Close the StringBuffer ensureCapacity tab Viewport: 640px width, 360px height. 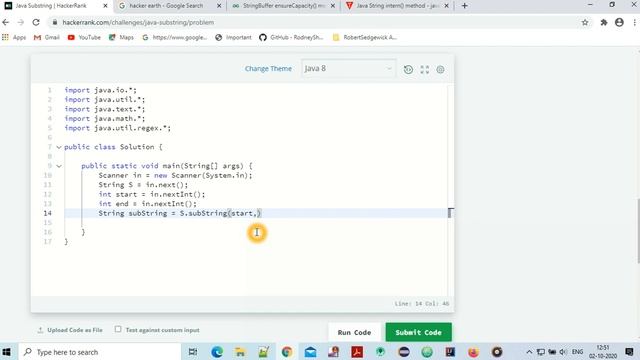pos(333,6)
